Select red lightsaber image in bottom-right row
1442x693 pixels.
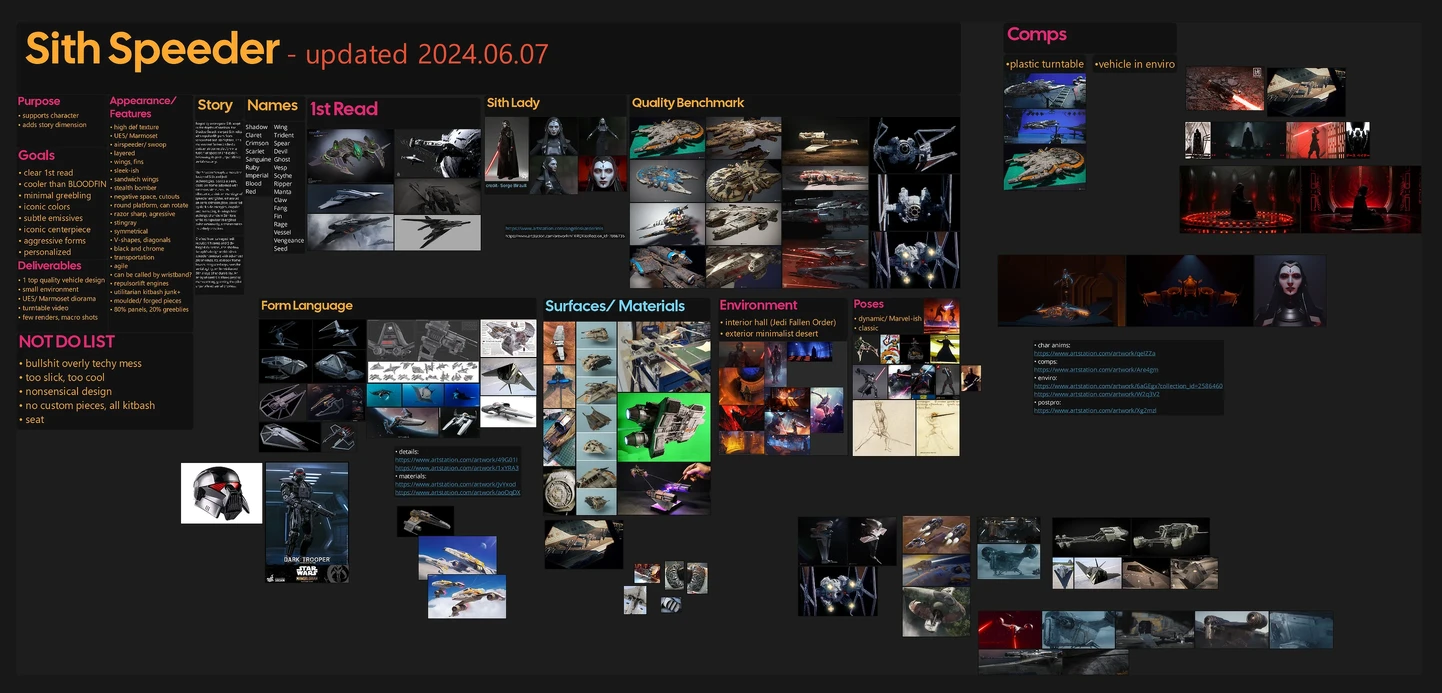click(1009, 630)
